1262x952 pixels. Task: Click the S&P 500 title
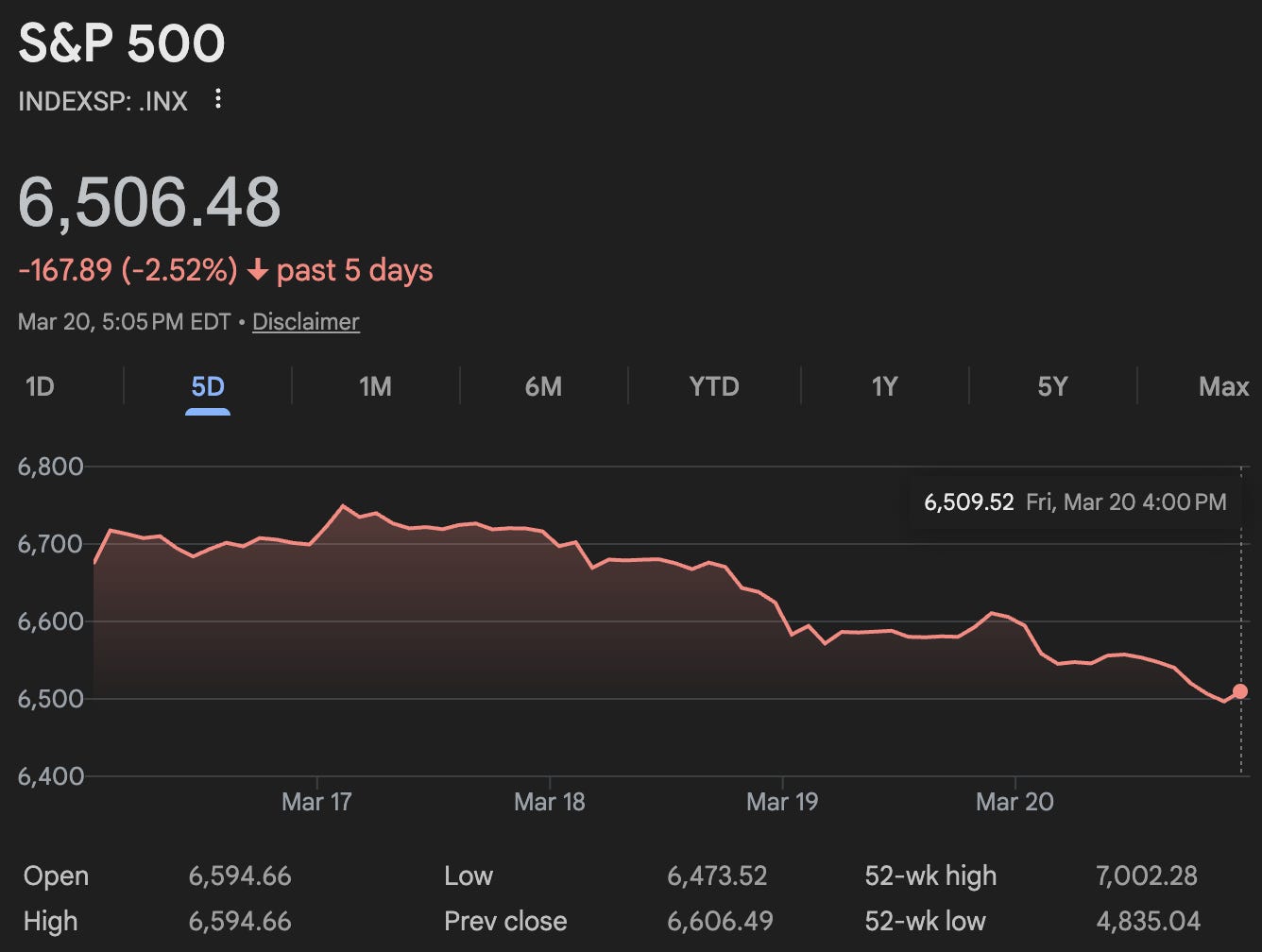(122, 43)
